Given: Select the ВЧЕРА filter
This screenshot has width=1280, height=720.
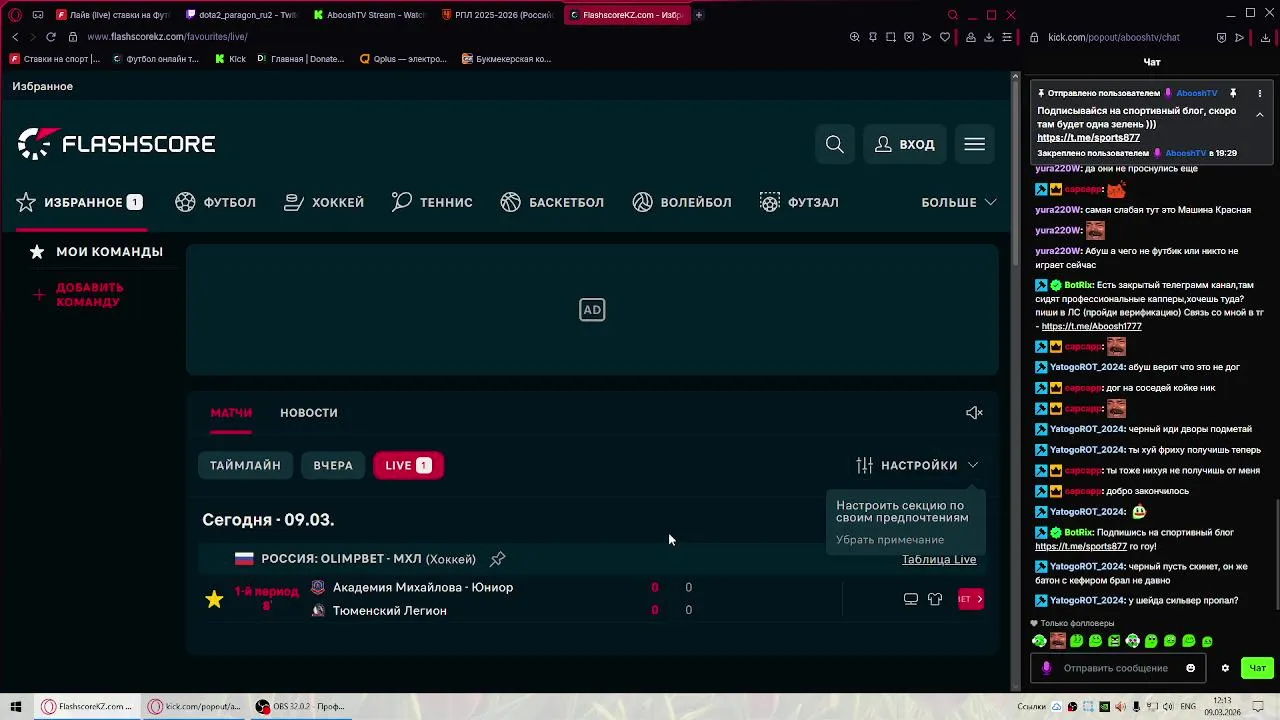Looking at the screenshot, I should pyautogui.click(x=333, y=465).
